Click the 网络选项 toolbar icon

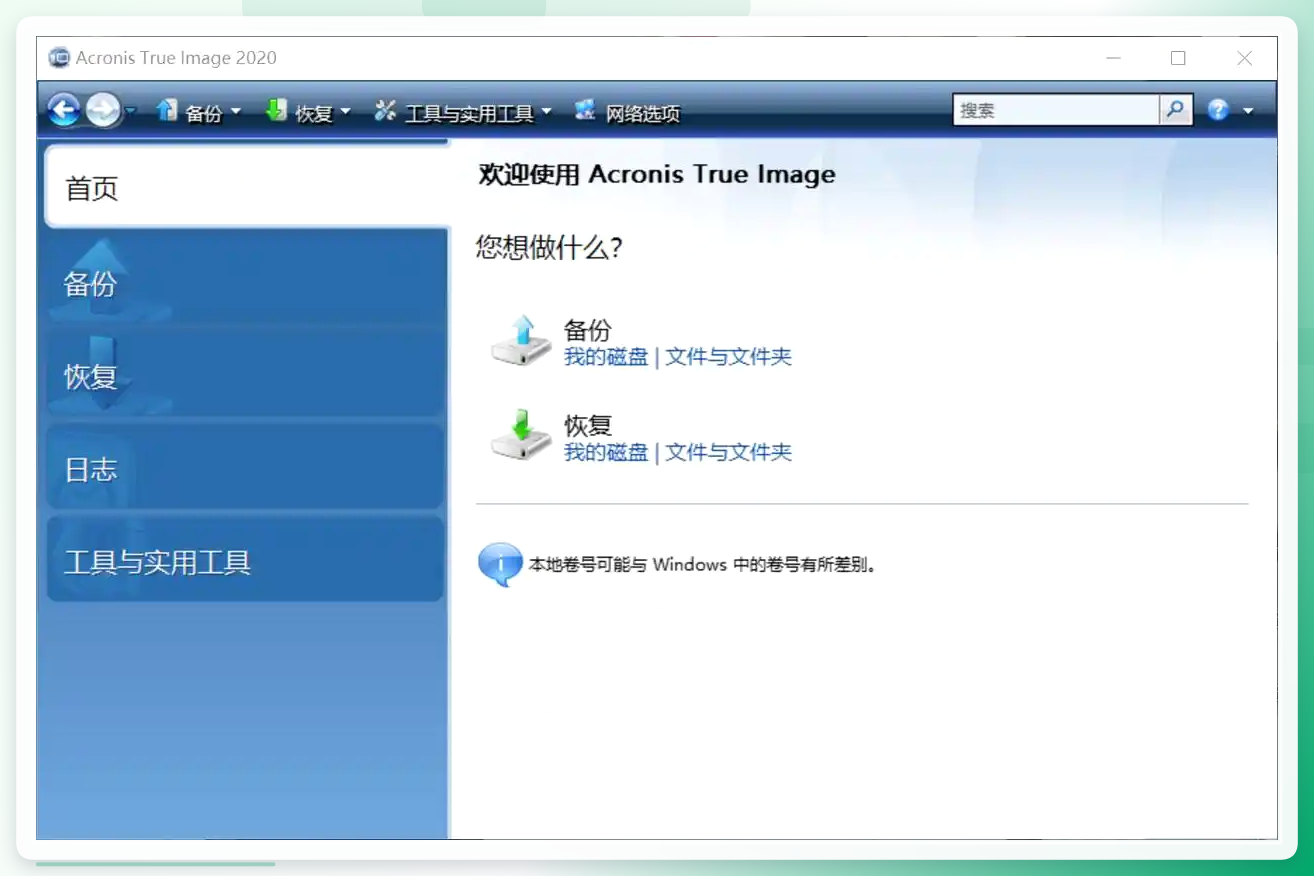point(585,111)
